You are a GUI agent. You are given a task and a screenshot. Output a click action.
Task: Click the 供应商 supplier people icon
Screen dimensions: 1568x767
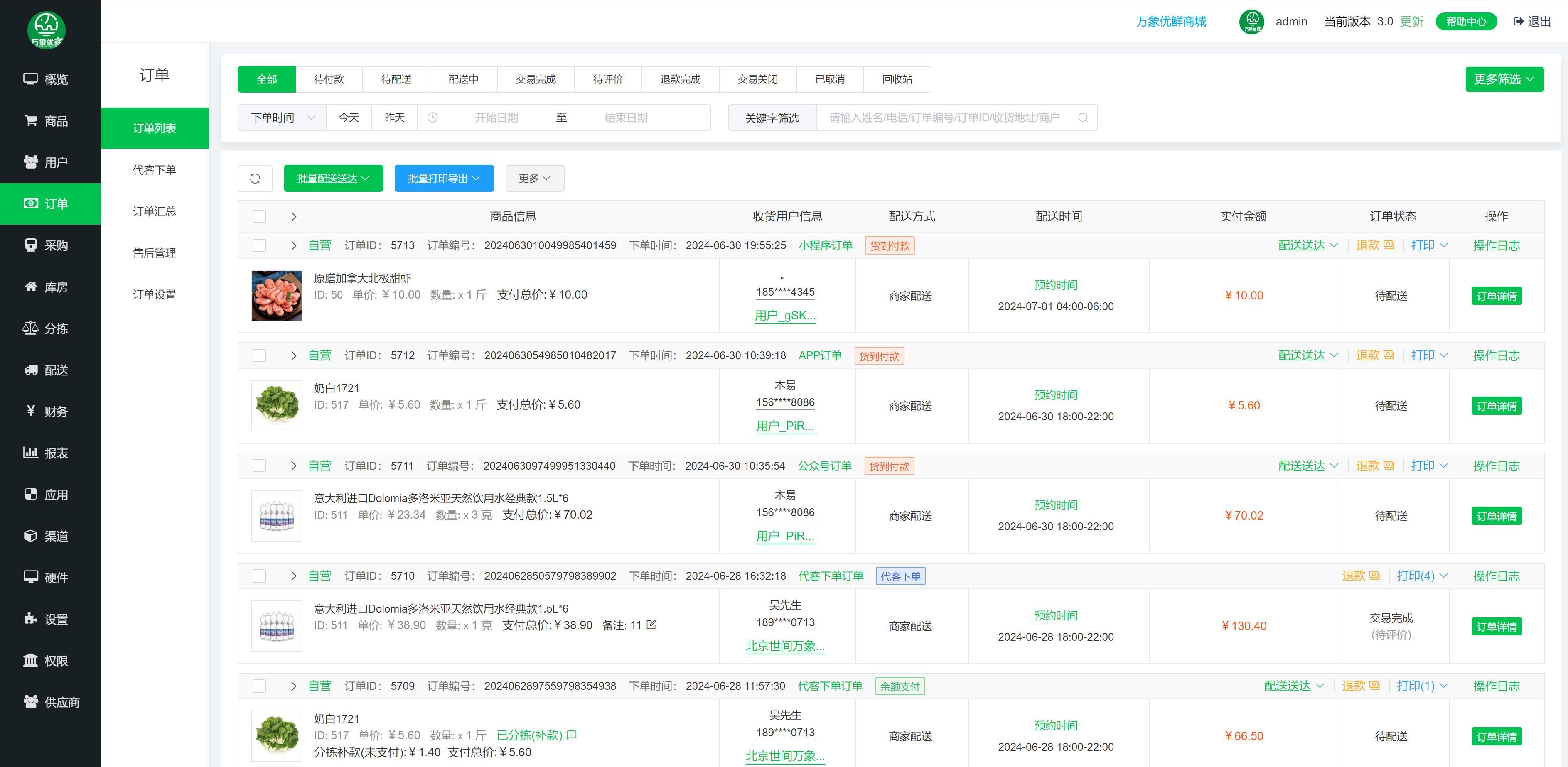coord(30,701)
